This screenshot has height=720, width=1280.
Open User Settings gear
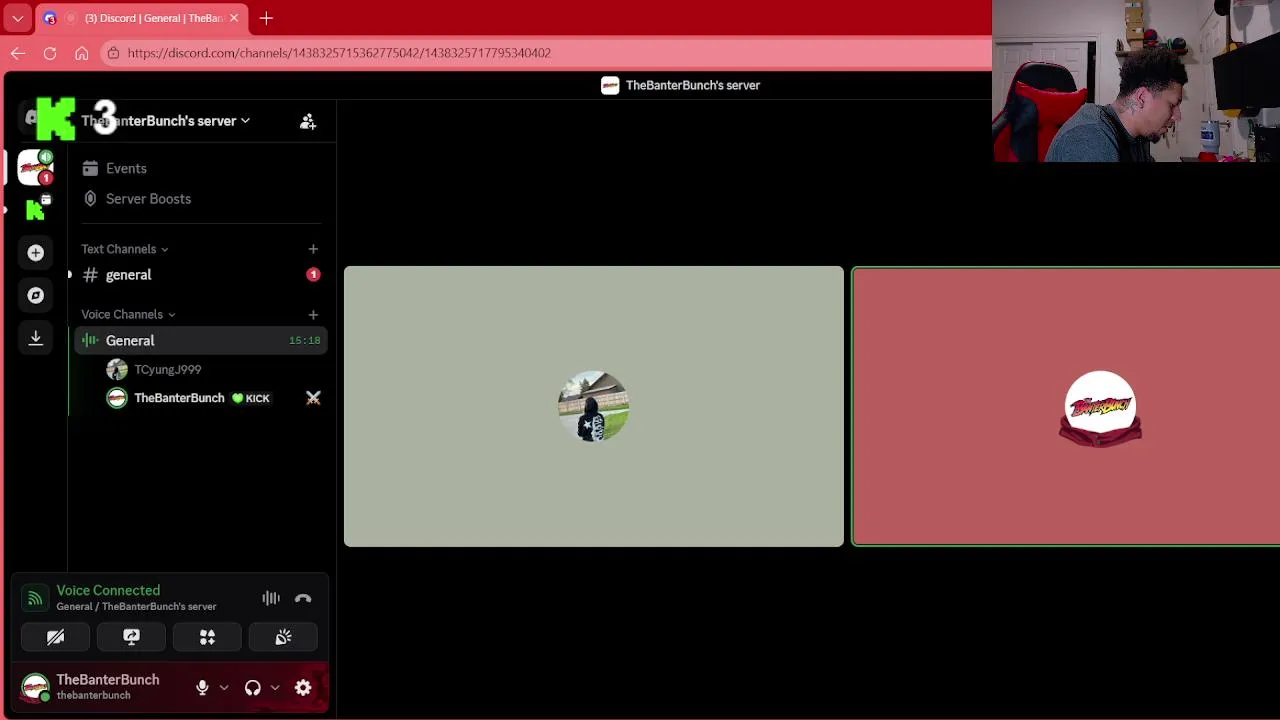coord(303,688)
